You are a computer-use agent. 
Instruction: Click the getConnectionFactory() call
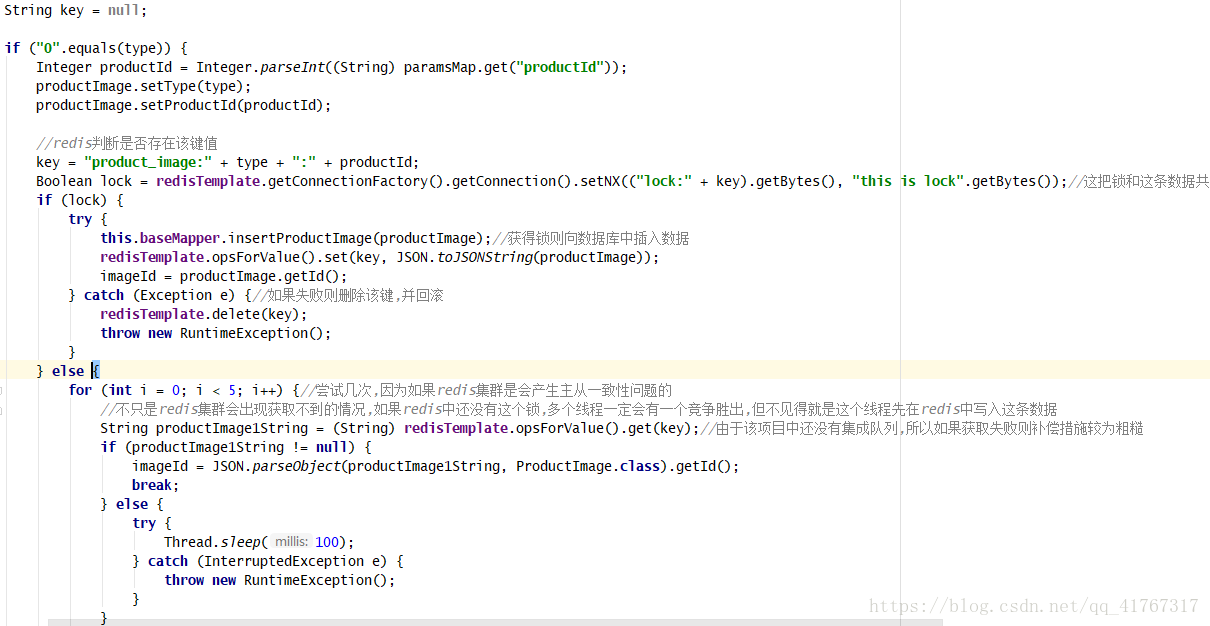click(356, 181)
